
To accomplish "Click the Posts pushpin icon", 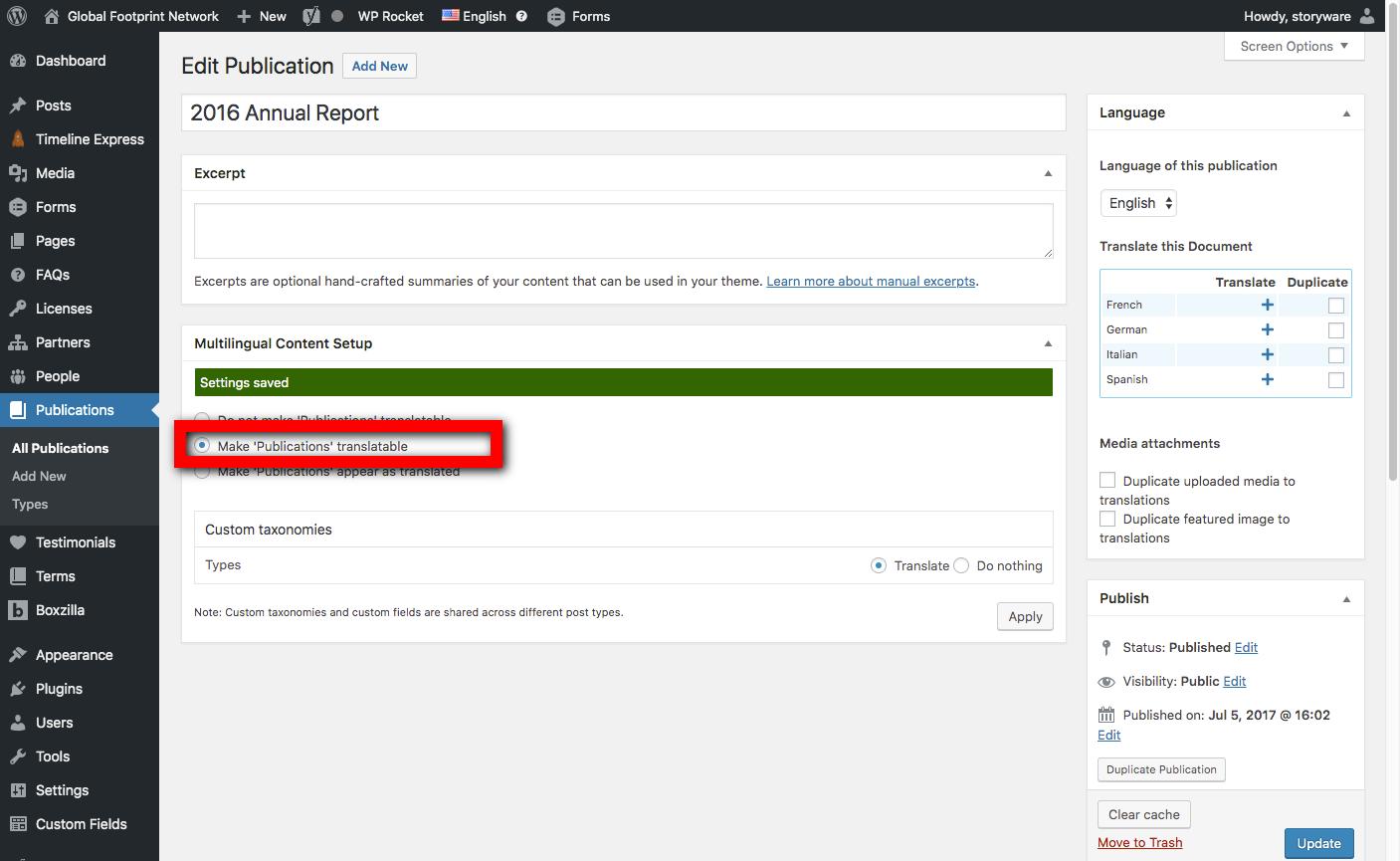I will 17,106.
